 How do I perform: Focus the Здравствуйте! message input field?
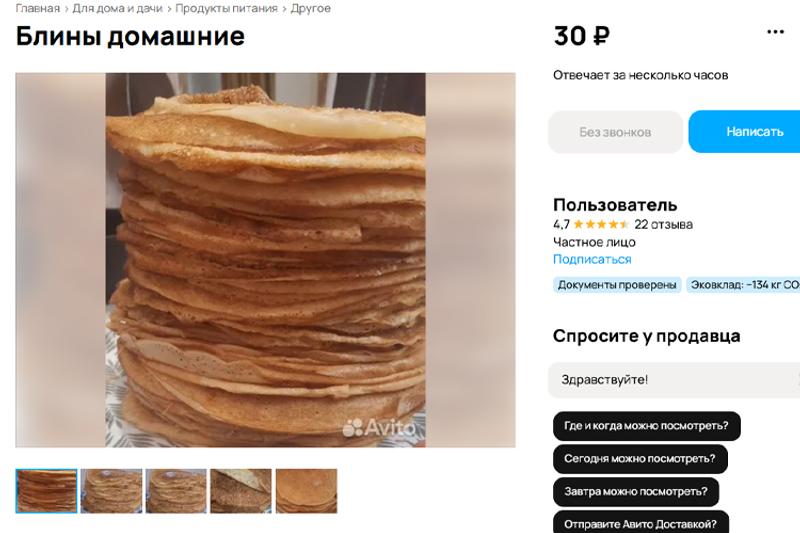(x=674, y=380)
